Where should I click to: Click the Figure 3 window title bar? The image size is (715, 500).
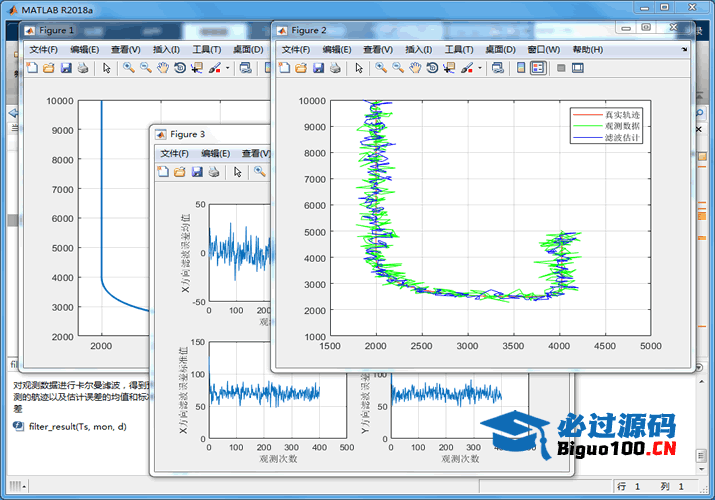[211, 134]
